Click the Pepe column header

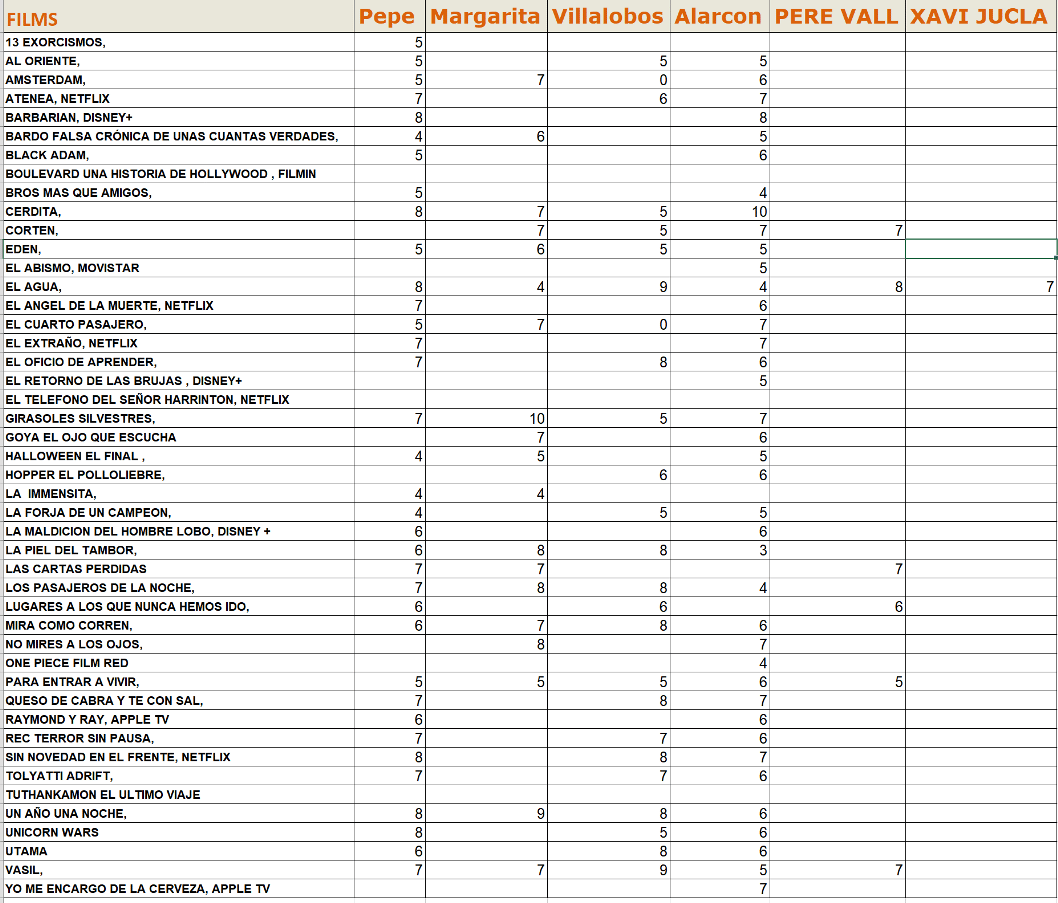tap(390, 17)
